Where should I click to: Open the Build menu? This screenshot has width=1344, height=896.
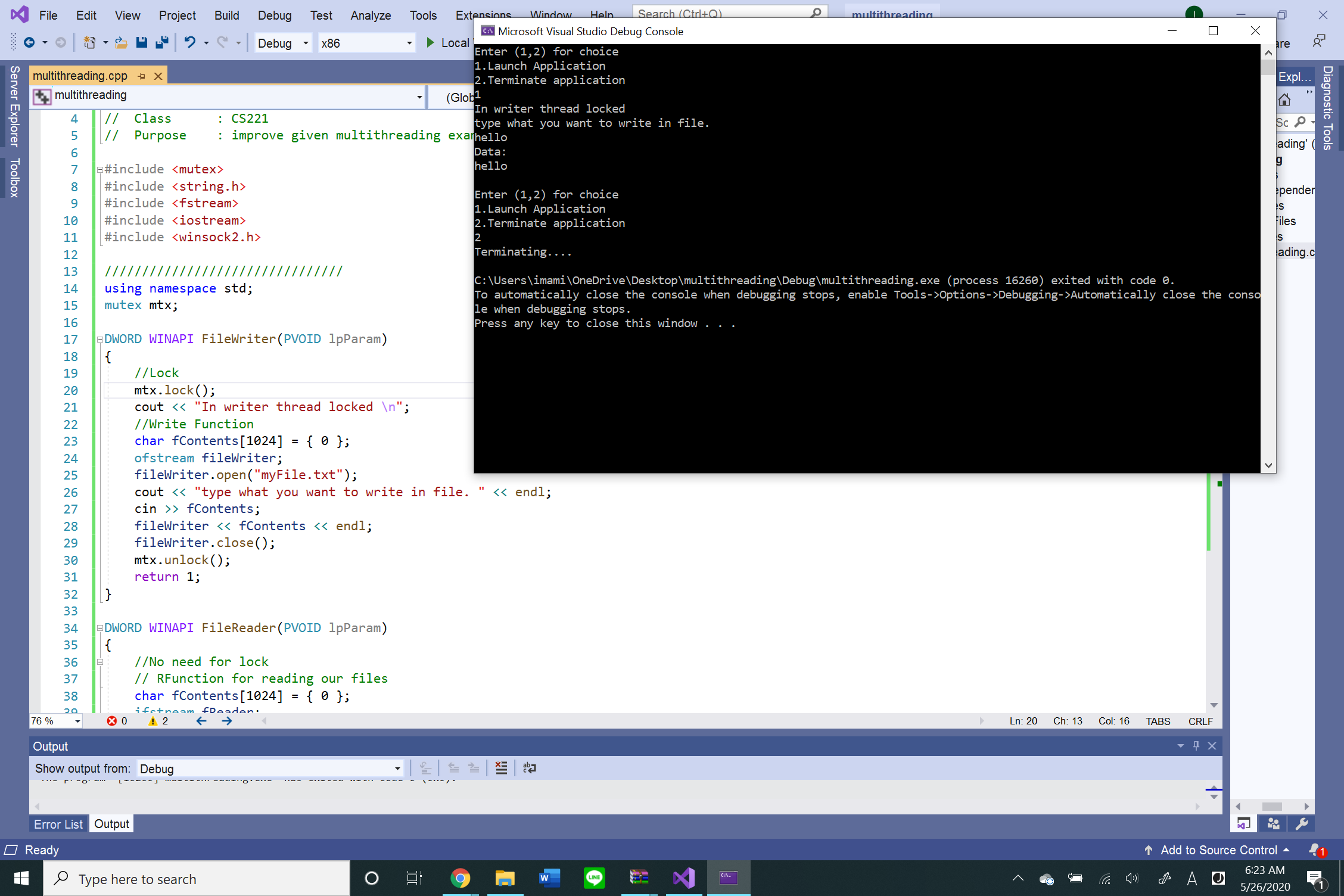point(226,15)
